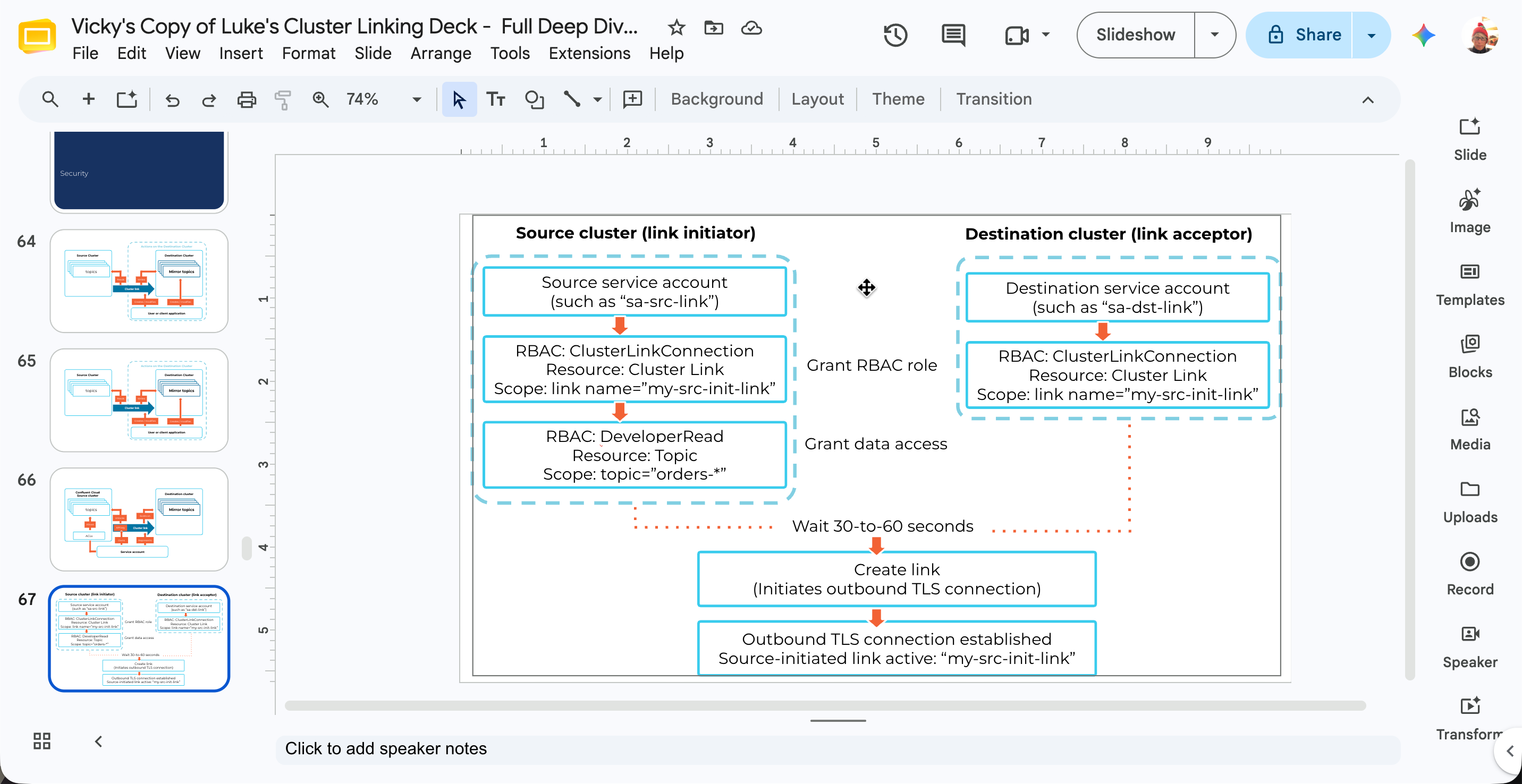The height and width of the screenshot is (784, 1522).
Task: Toggle the select arrow cursor tool
Action: point(459,99)
